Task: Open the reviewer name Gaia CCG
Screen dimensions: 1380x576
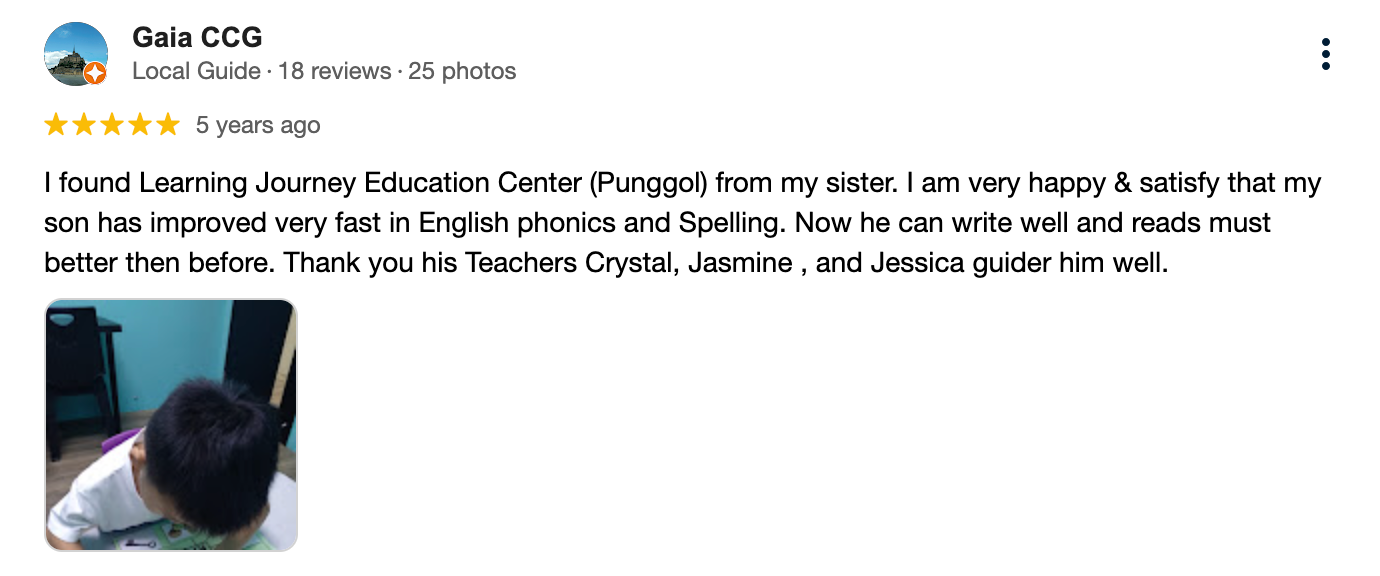Action: pos(197,38)
